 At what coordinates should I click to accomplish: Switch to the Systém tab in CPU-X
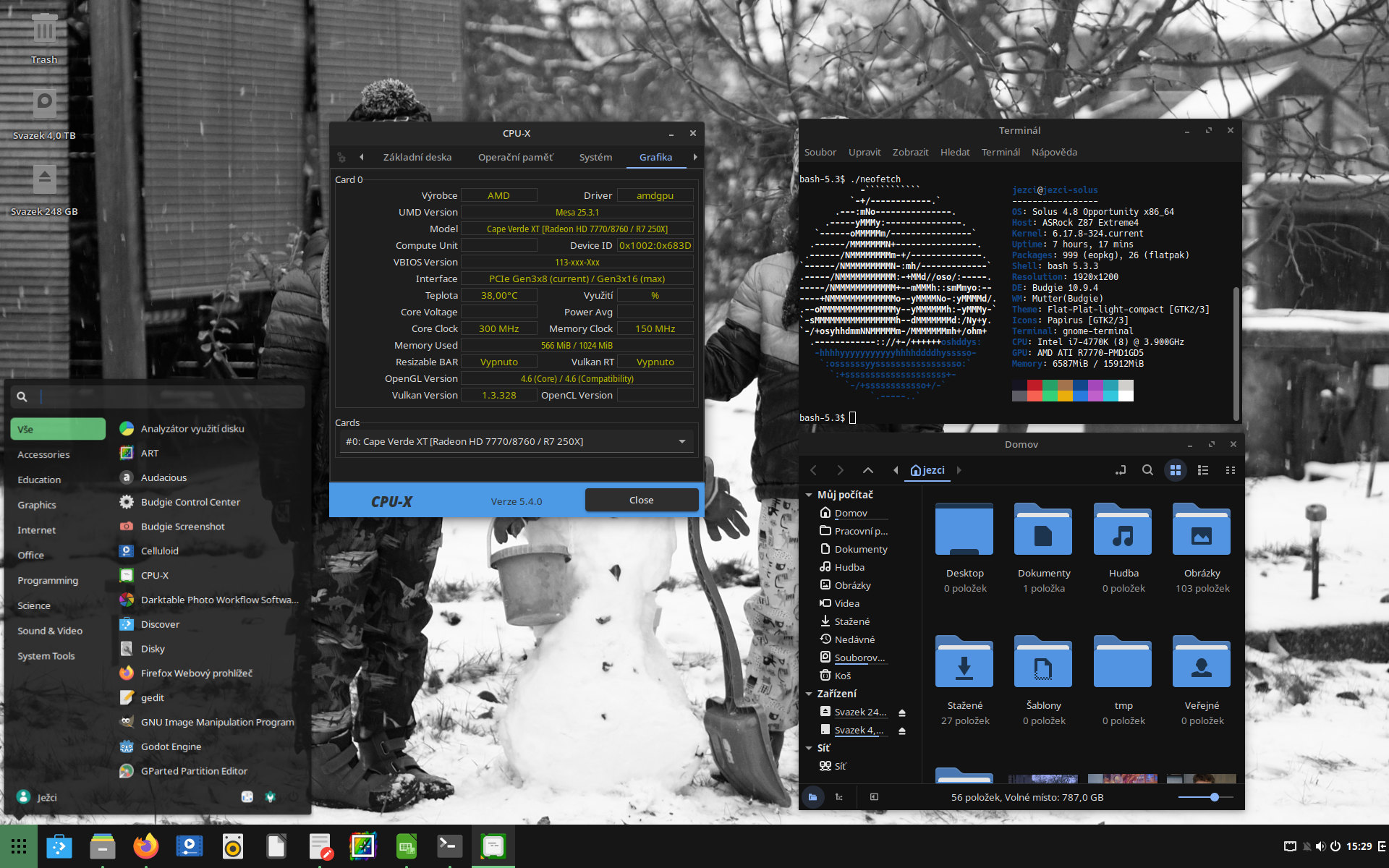point(595,157)
